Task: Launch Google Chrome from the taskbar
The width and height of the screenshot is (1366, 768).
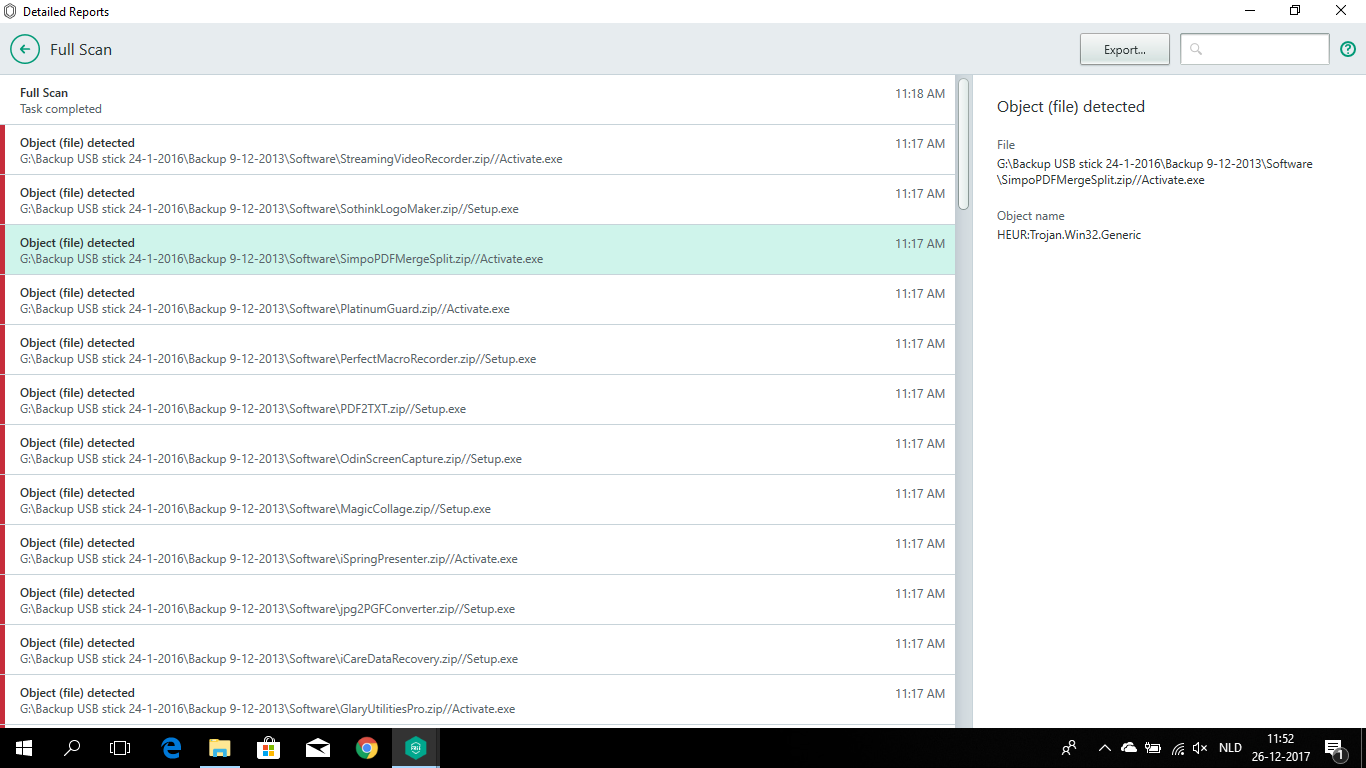Action: click(x=367, y=747)
